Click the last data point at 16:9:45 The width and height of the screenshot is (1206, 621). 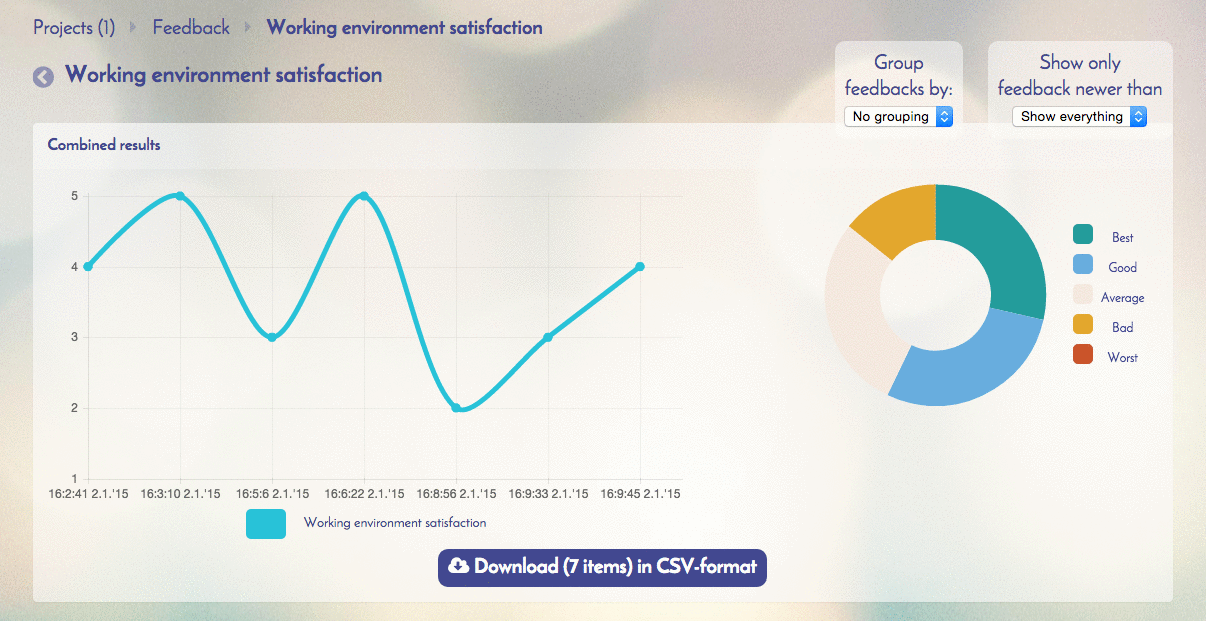tap(640, 267)
